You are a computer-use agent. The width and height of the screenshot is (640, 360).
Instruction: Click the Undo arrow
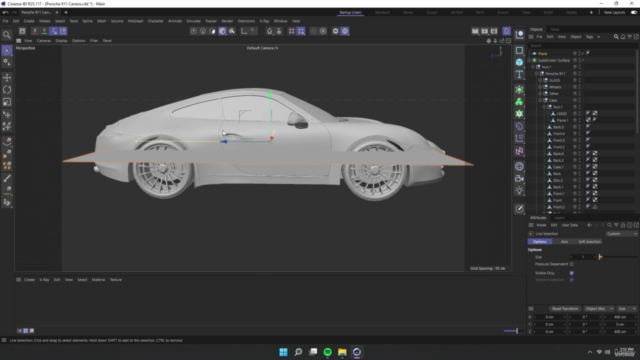[x=5, y=12]
